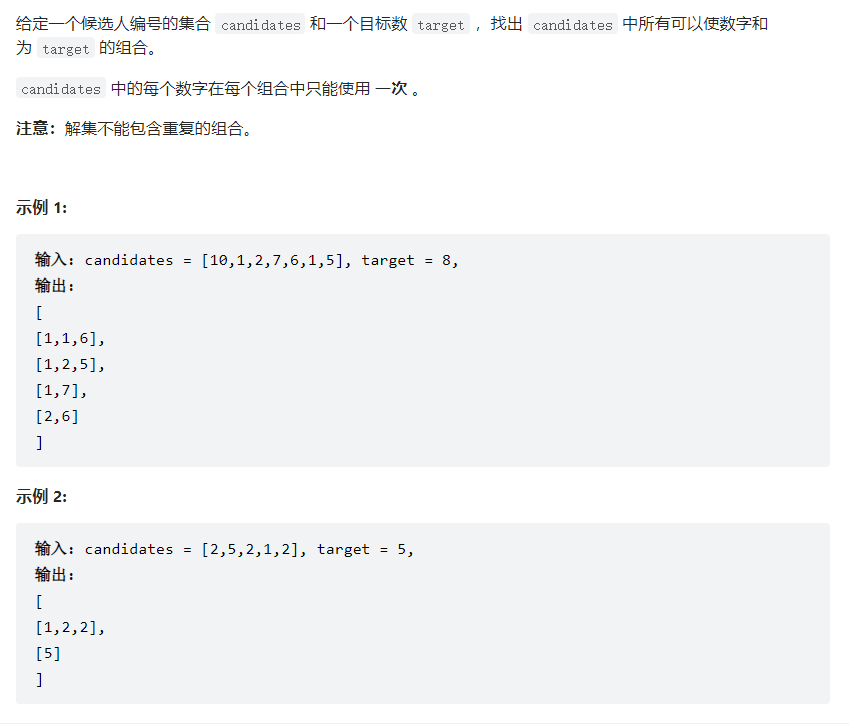The width and height of the screenshot is (849, 725).
Task: Click the input line with target = 5
Action: (224, 549)
